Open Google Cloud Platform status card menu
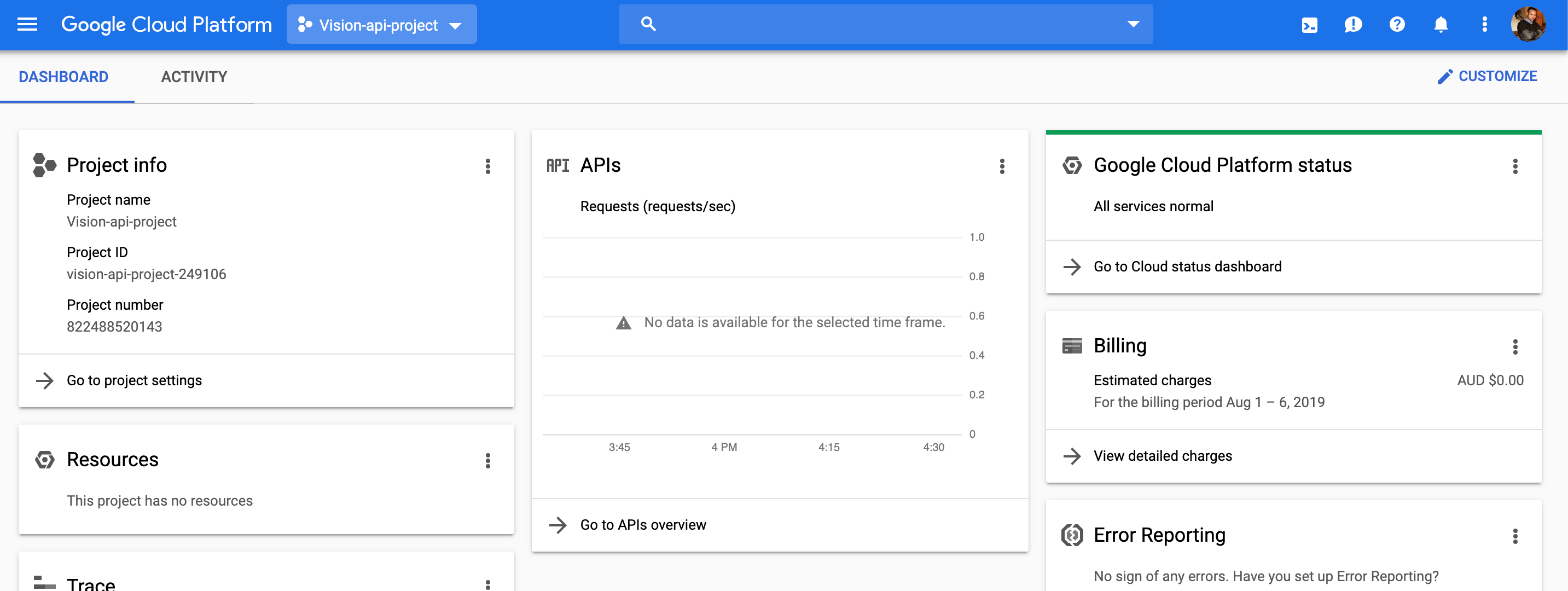Image resolution: width=1568 pixels, height=591 pixels. [1515, 166]
